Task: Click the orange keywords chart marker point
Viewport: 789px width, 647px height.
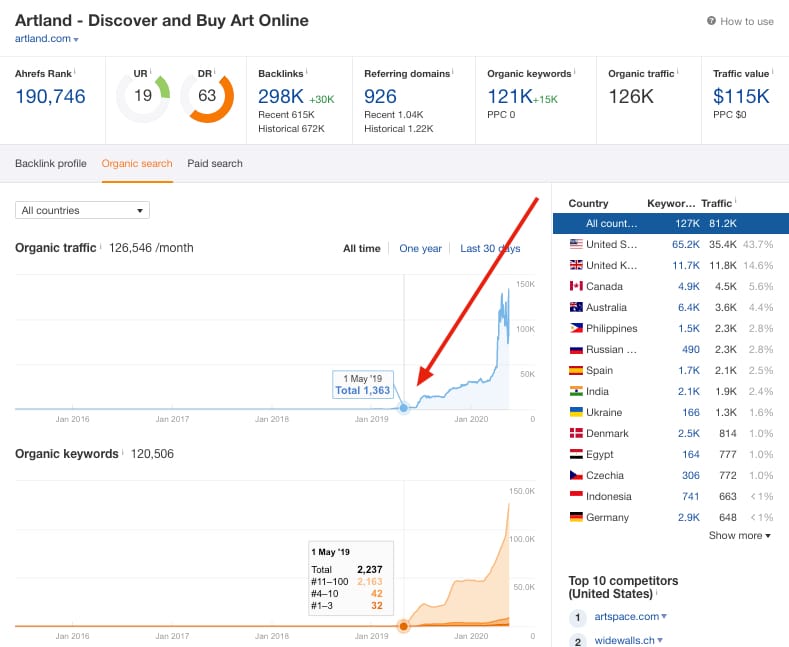Action: click(x=404, y=626)
